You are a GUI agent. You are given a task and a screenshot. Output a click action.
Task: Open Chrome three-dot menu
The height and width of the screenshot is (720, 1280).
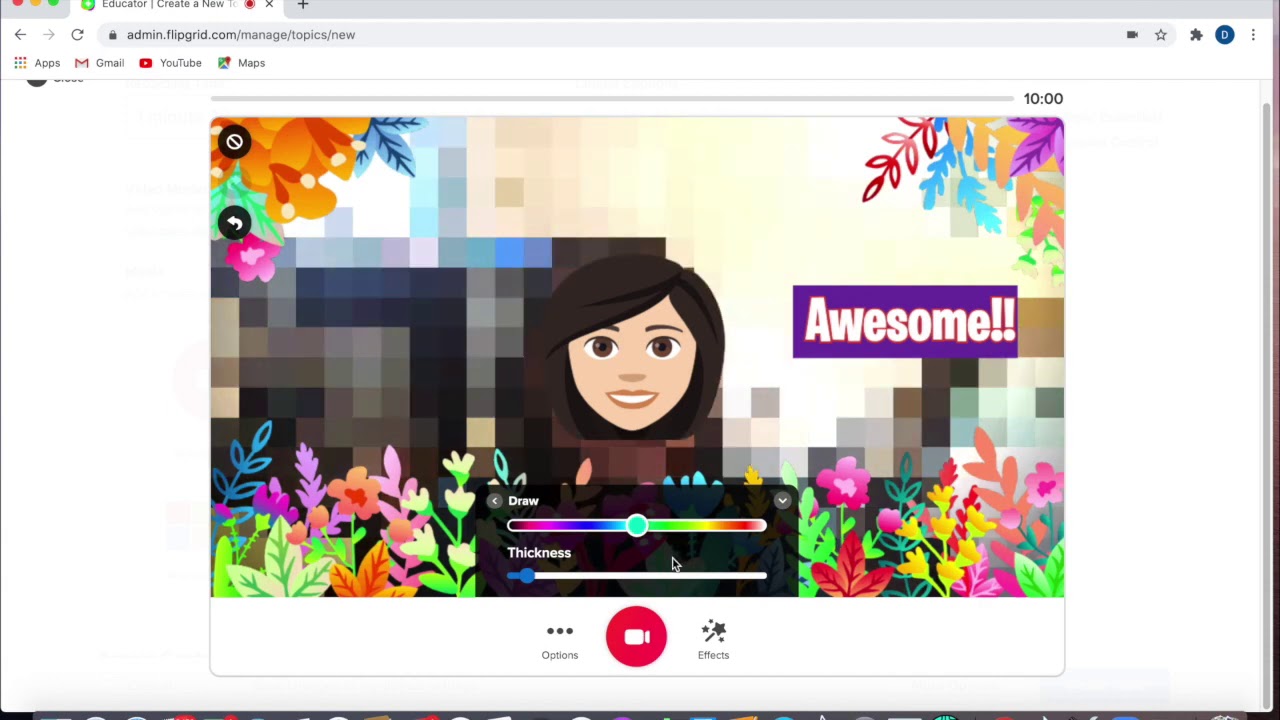[x=1253, y=35]
